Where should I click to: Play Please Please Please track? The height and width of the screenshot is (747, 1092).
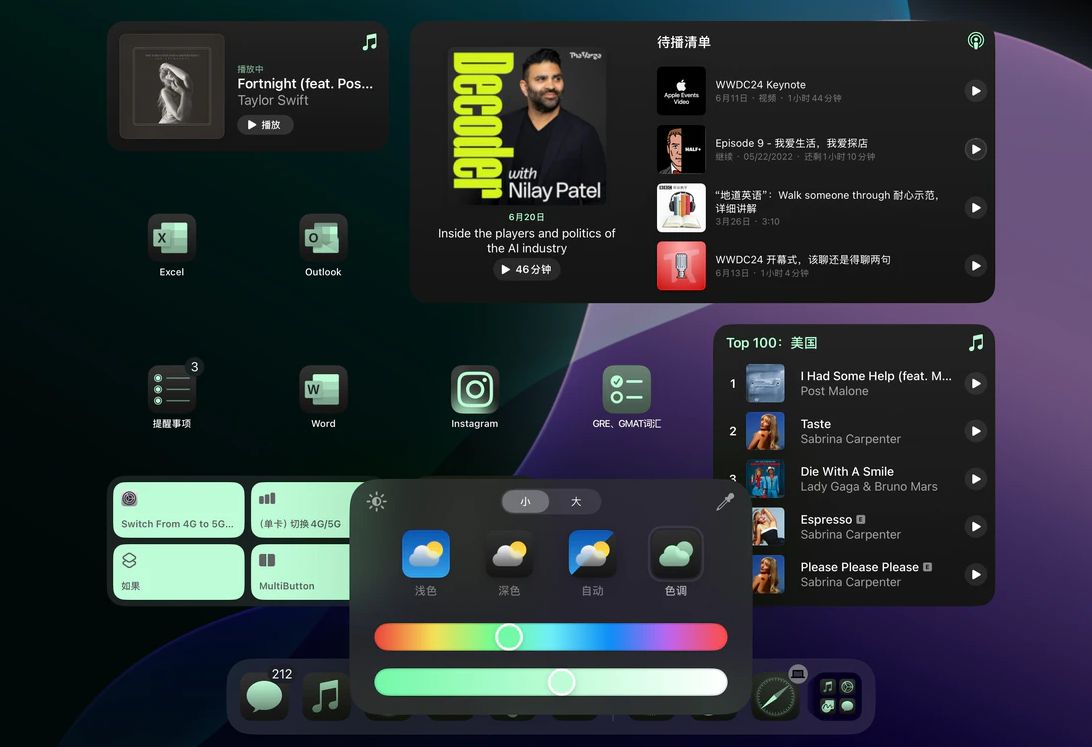[x=976, y=574]
